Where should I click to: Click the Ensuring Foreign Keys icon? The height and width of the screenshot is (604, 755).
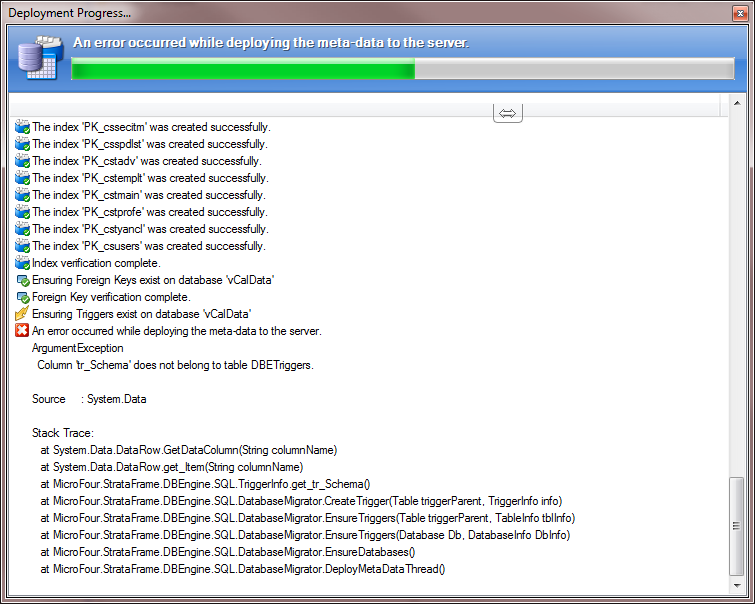click(x=22, y=280)
